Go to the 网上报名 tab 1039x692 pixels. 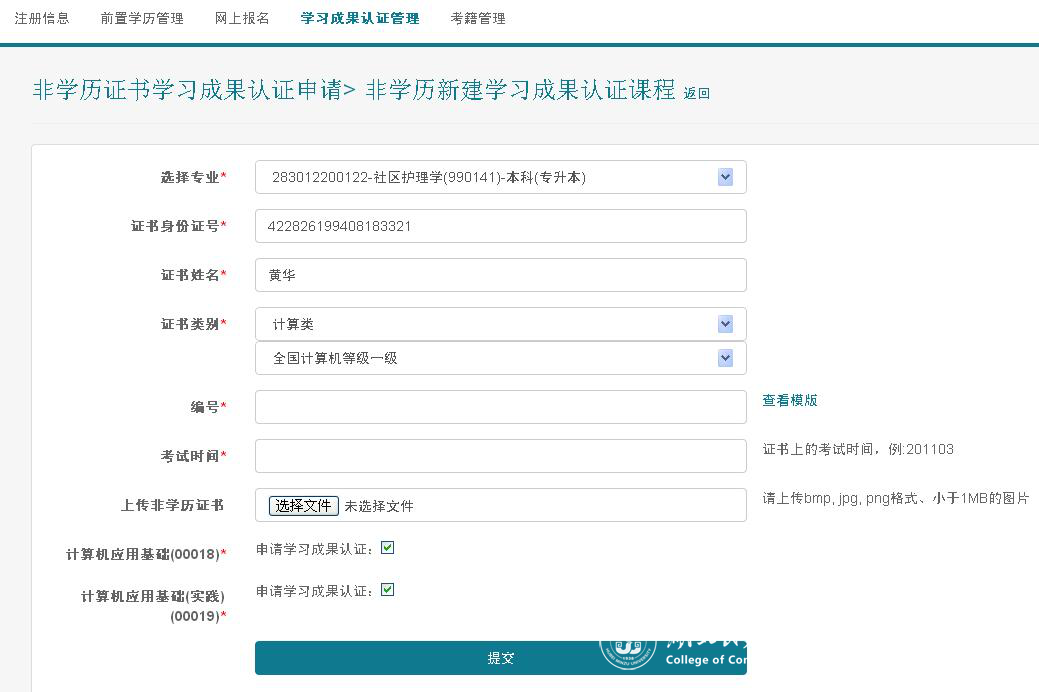[x=242, y=18]
